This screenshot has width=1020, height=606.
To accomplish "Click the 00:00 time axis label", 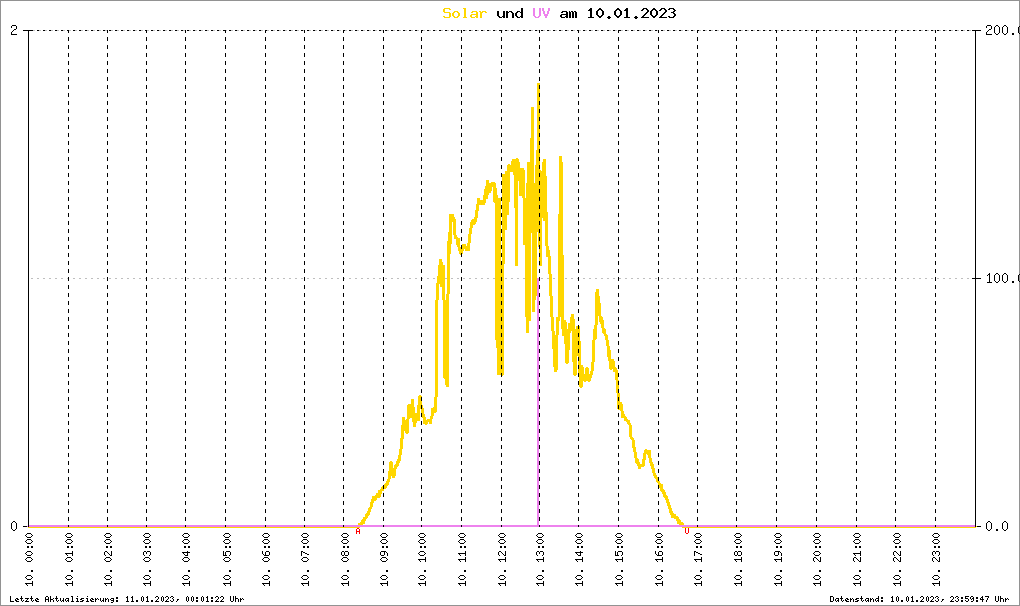I will point(29,559).
